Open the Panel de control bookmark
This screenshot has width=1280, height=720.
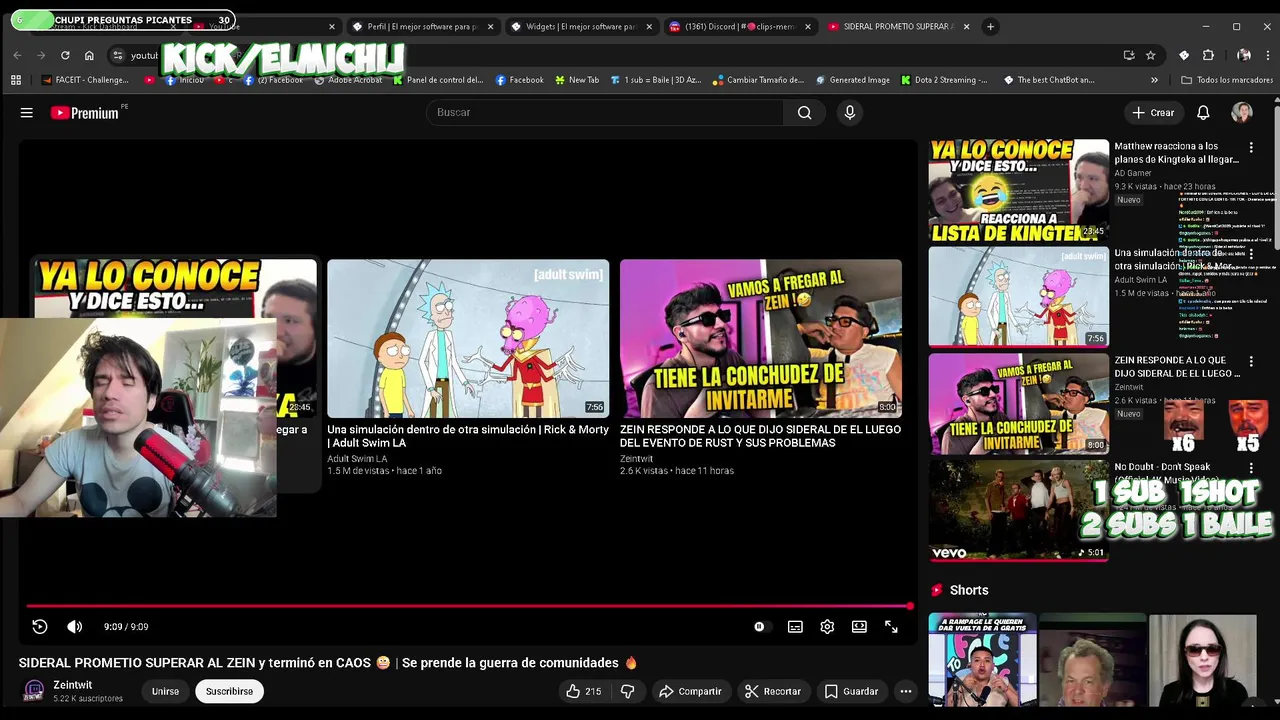(x=438, y=80)
